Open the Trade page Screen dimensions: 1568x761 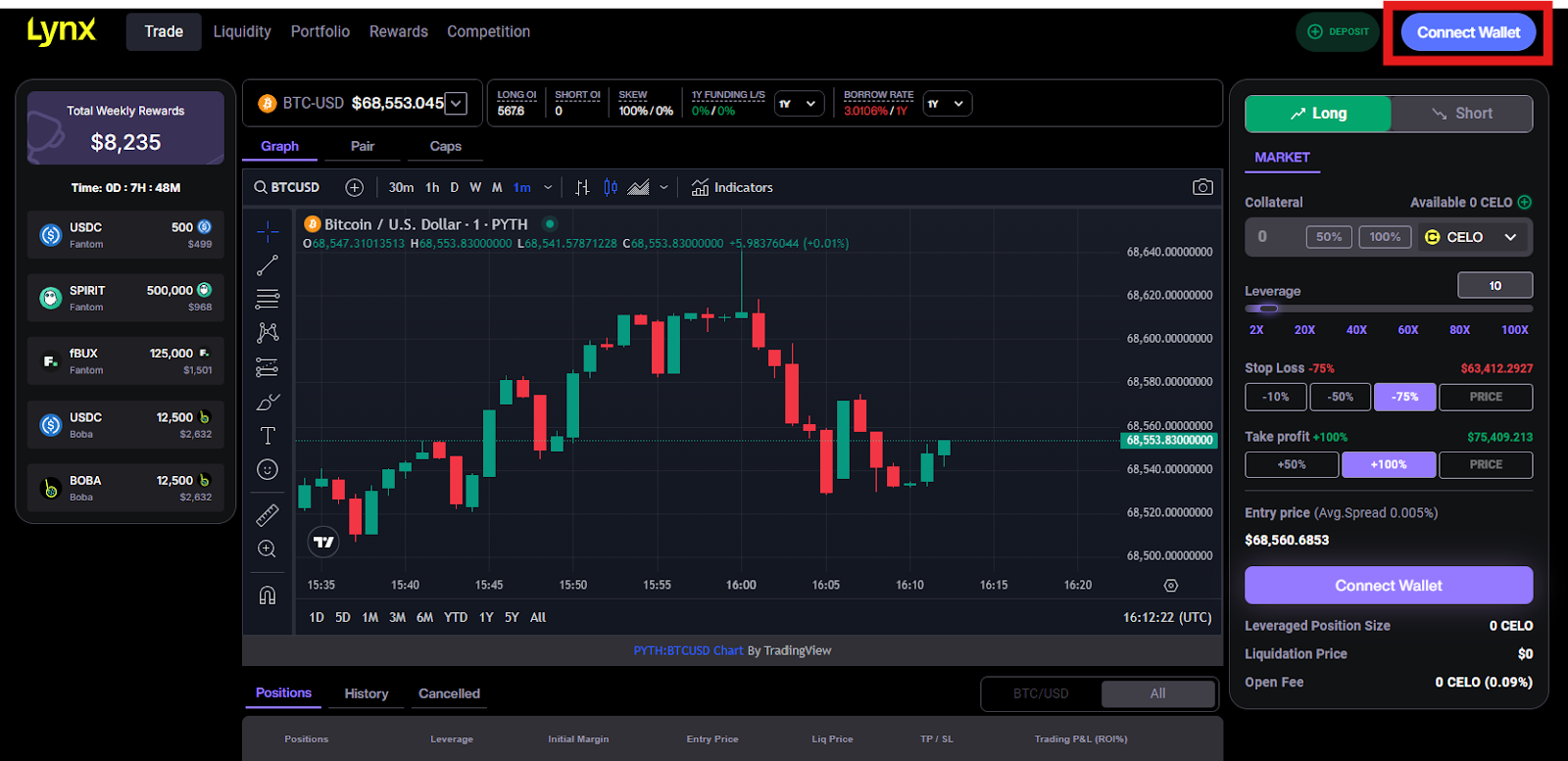click(x=164, y=31)
